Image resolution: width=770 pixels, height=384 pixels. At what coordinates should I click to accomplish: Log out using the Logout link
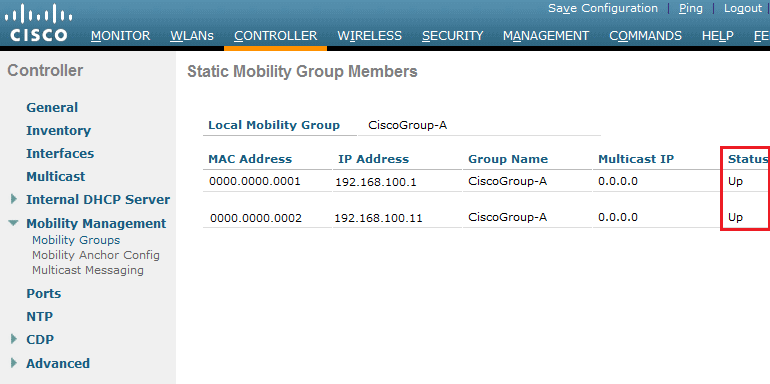click(742, 8)
